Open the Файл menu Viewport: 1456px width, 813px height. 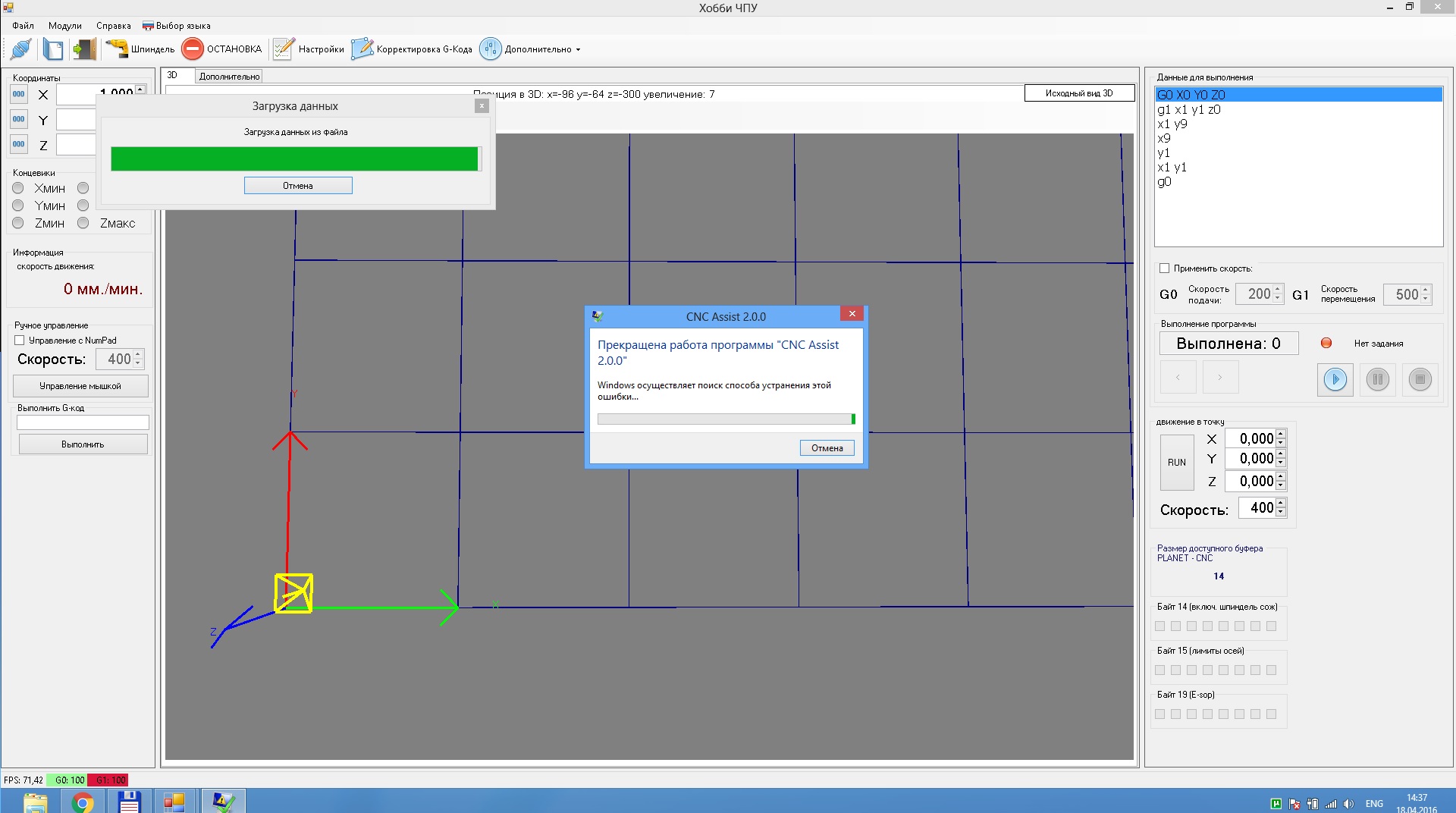coord(23,26)
